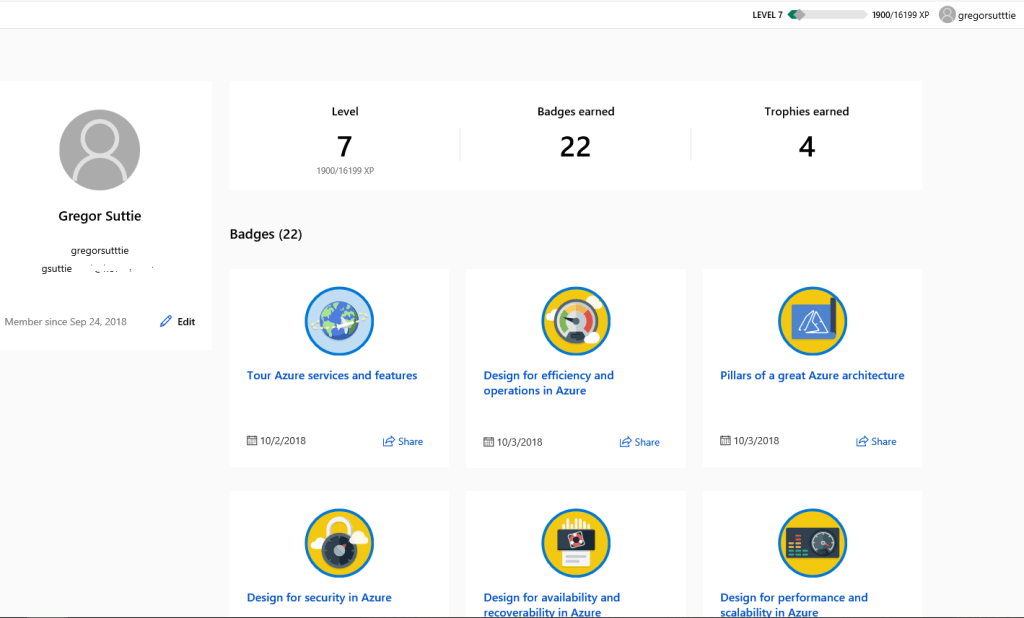The image size is (1024, 618).
Task: Open the availability and recoverability badge icon
Action: pyautogui.click(x=575, y=543)
